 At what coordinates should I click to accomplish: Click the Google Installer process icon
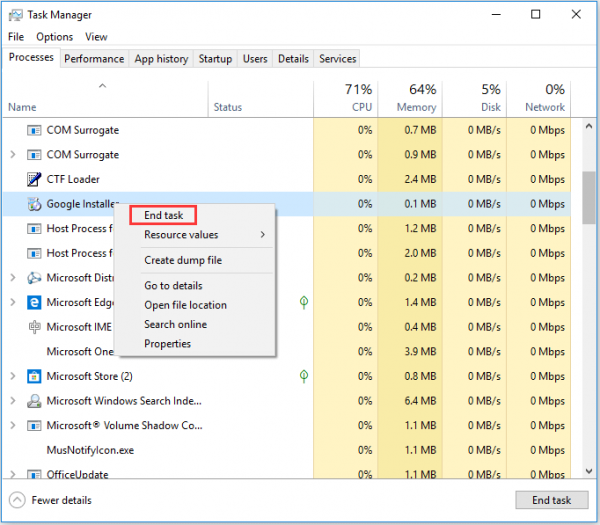pos(34,204)
